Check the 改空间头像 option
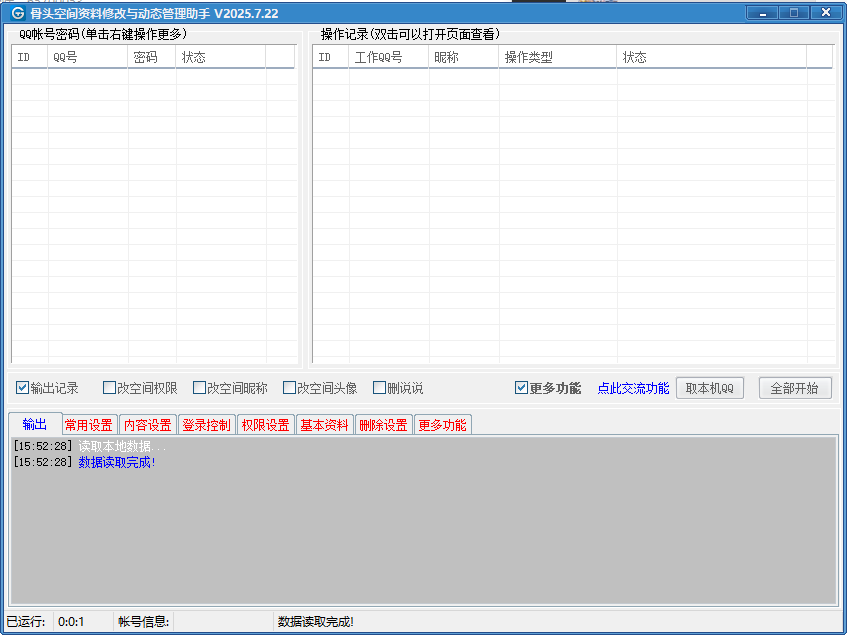This screenshot has height=635, width=847. [290, 388]
